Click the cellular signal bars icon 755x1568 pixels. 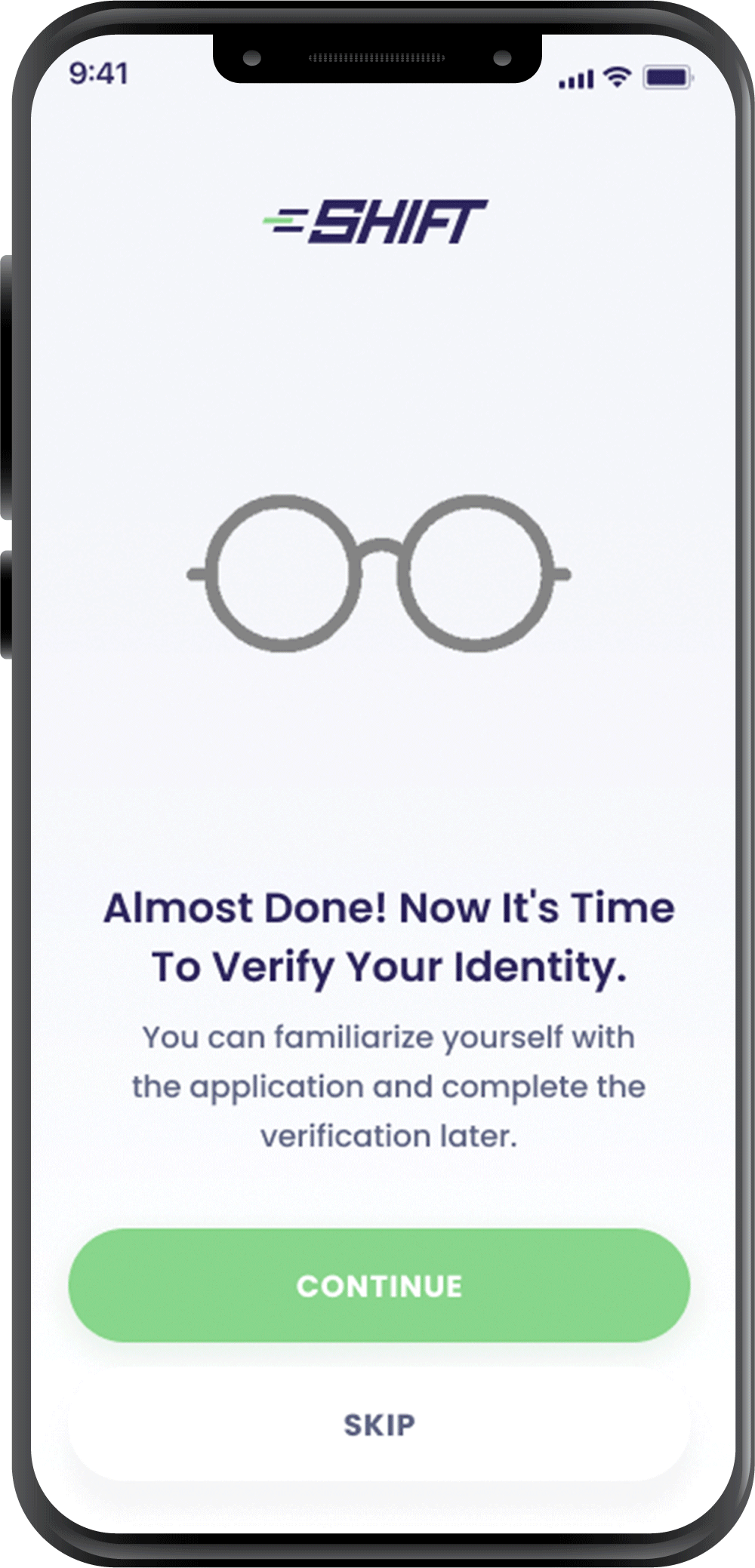tap(576, 79)
